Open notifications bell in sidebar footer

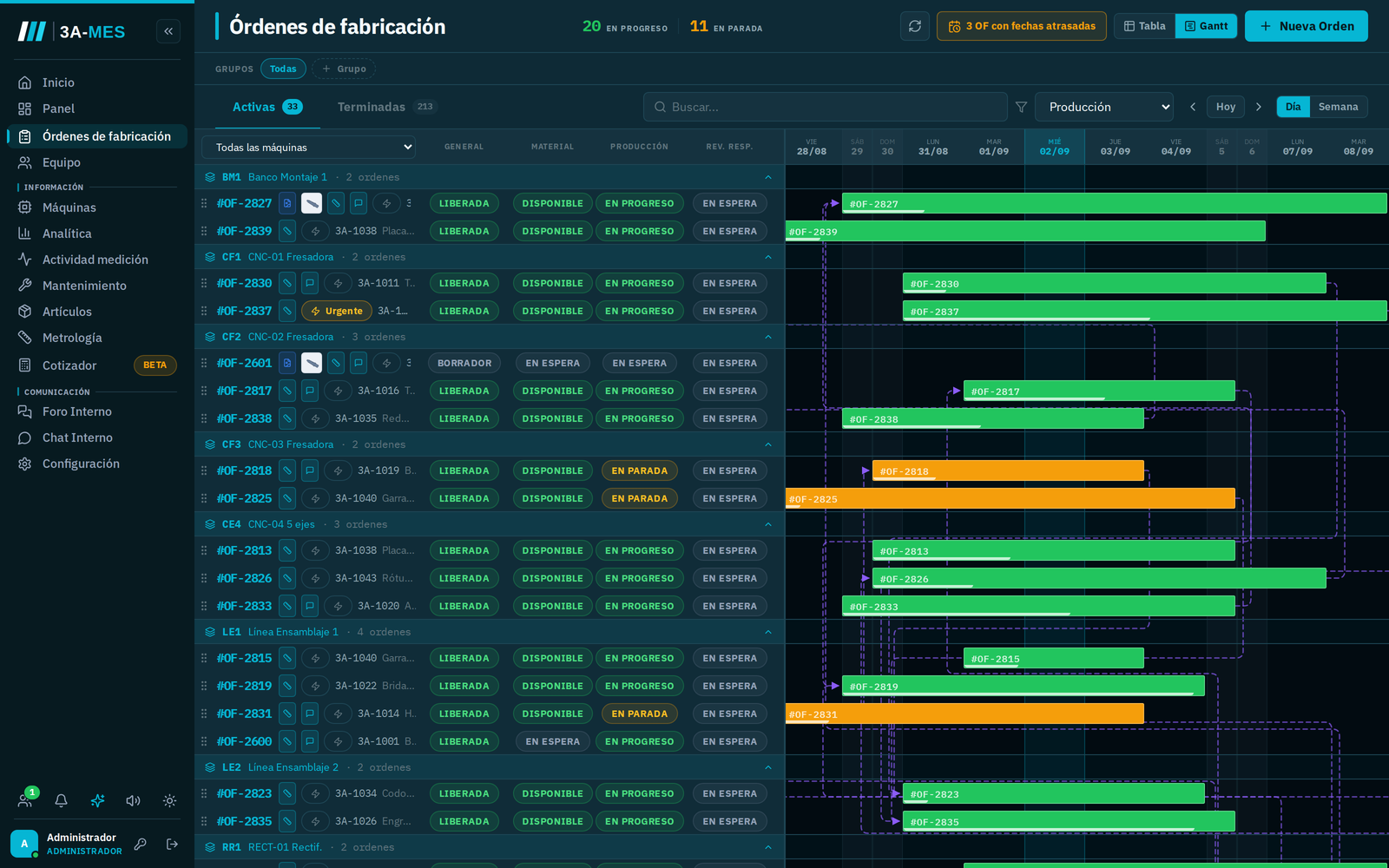click(61, 800)
